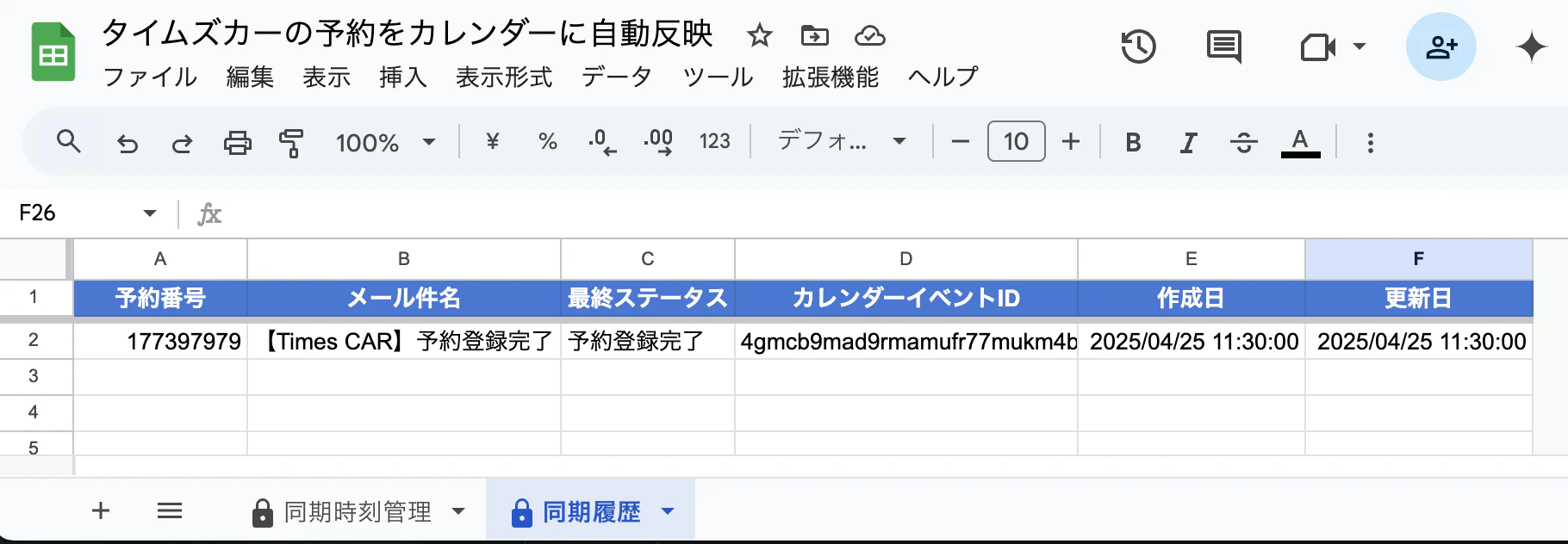Viewport: 1568px width, 544px height.
Task: Open the 挿入 menu
Action: point(403,77)
